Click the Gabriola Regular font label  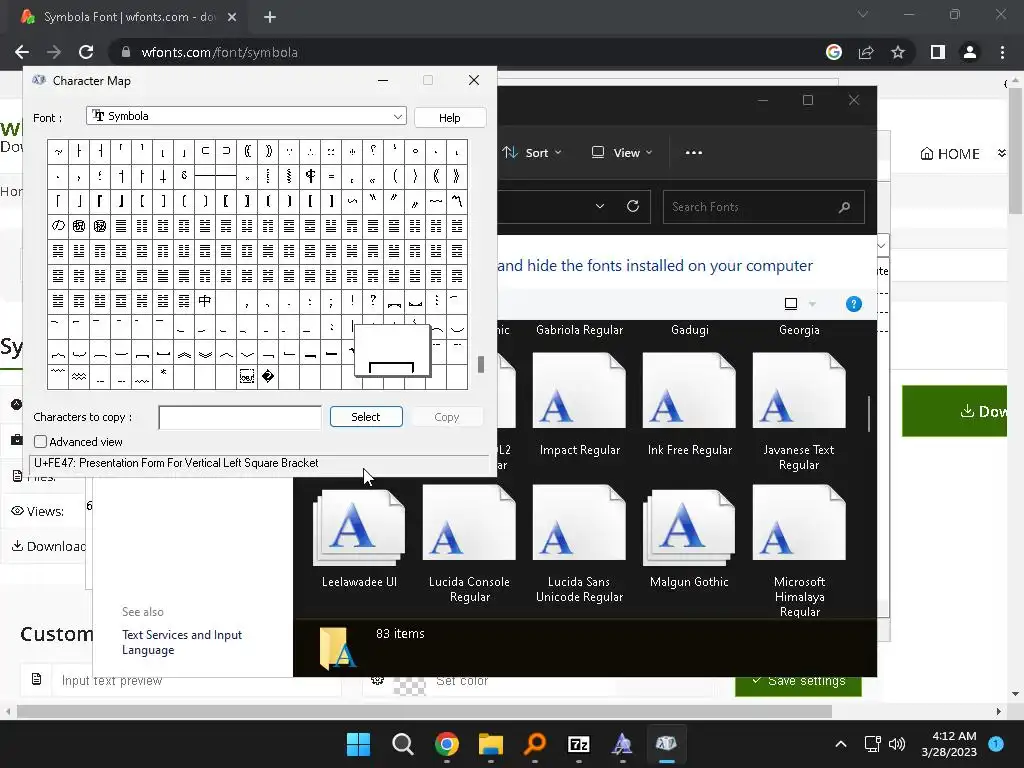tap(579, 330)
